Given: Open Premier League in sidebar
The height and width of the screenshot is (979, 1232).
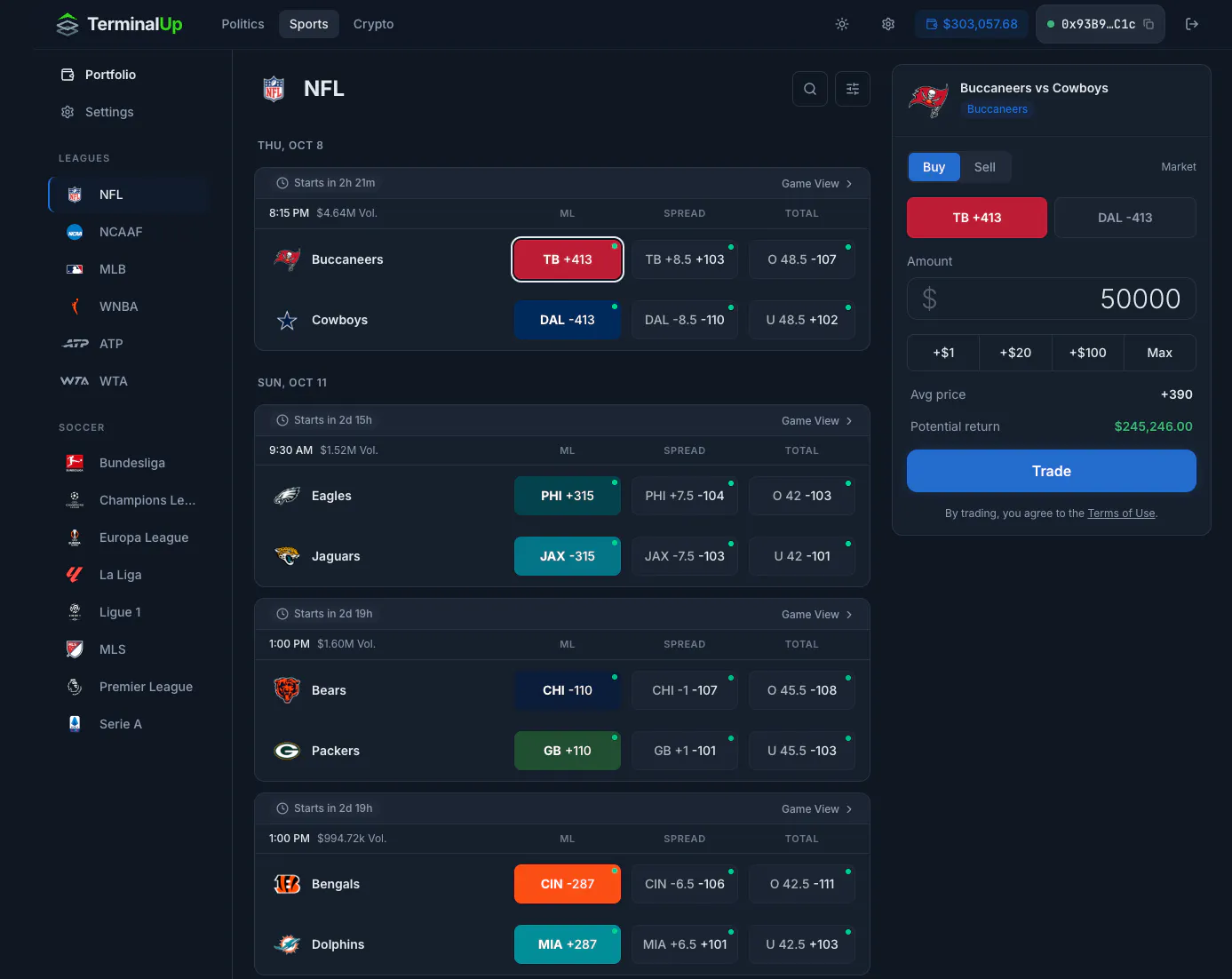Looking at the screenshot, I should 129,687.
